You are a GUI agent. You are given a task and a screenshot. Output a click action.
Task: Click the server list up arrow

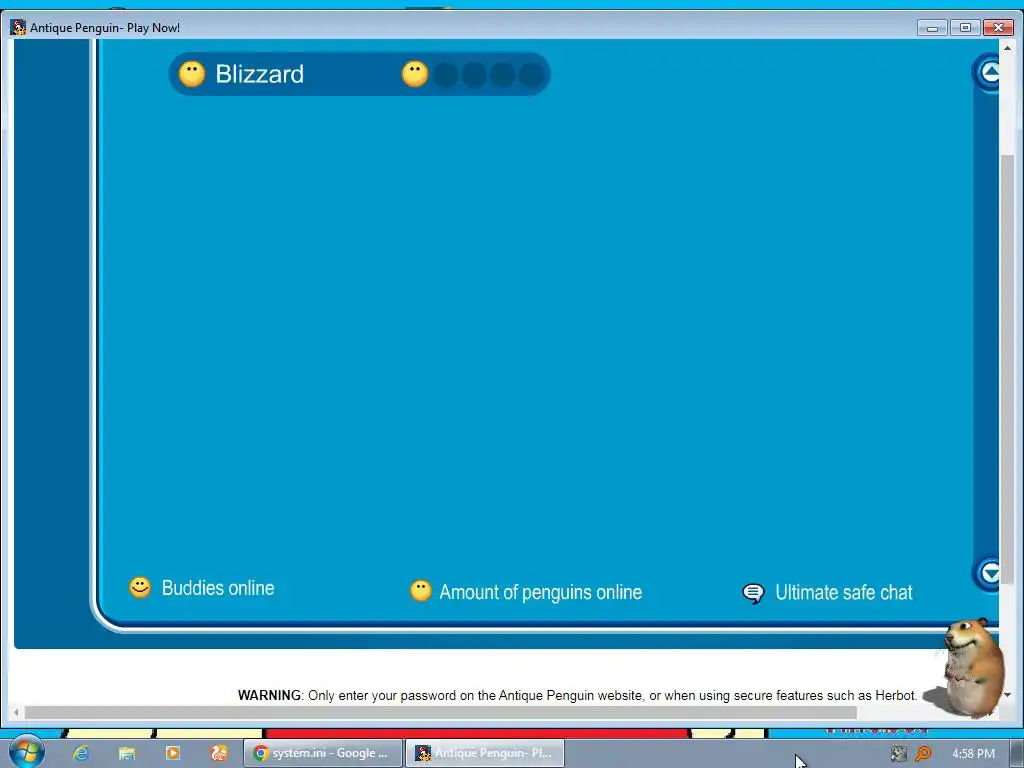(x=989, y=72)
